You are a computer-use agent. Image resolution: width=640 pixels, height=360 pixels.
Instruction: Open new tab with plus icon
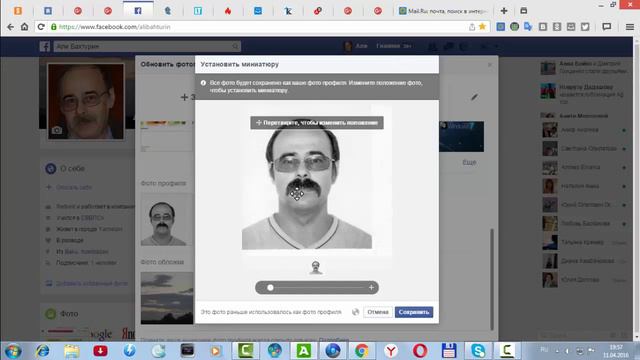504,11
